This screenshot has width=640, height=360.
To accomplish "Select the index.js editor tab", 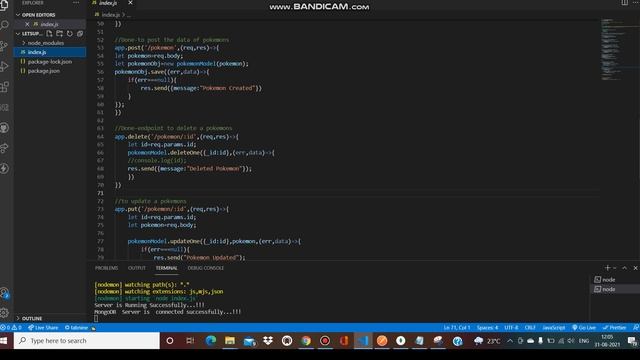I will [108, 3].
